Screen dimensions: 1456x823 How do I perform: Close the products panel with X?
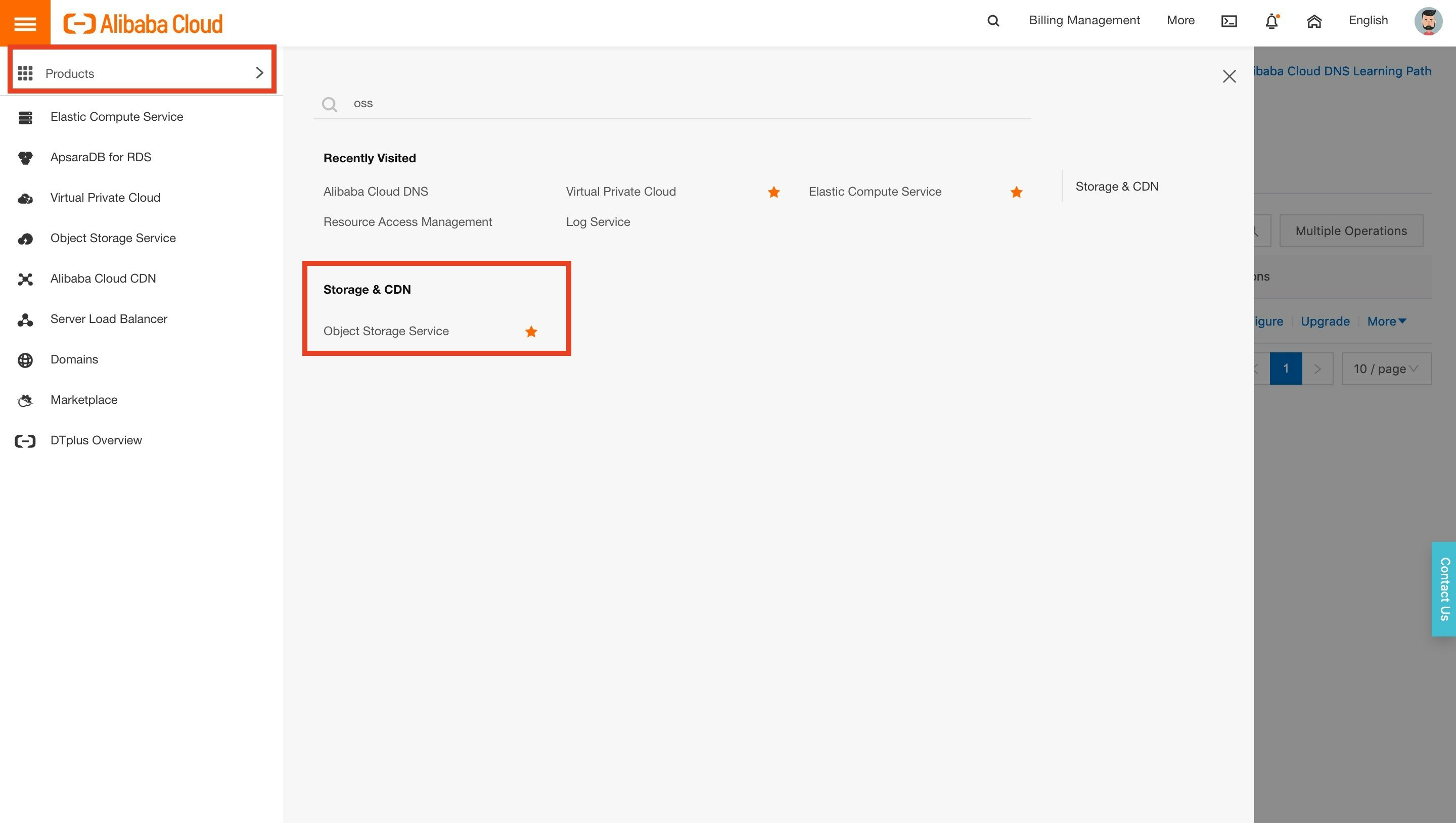[1229, 76]
